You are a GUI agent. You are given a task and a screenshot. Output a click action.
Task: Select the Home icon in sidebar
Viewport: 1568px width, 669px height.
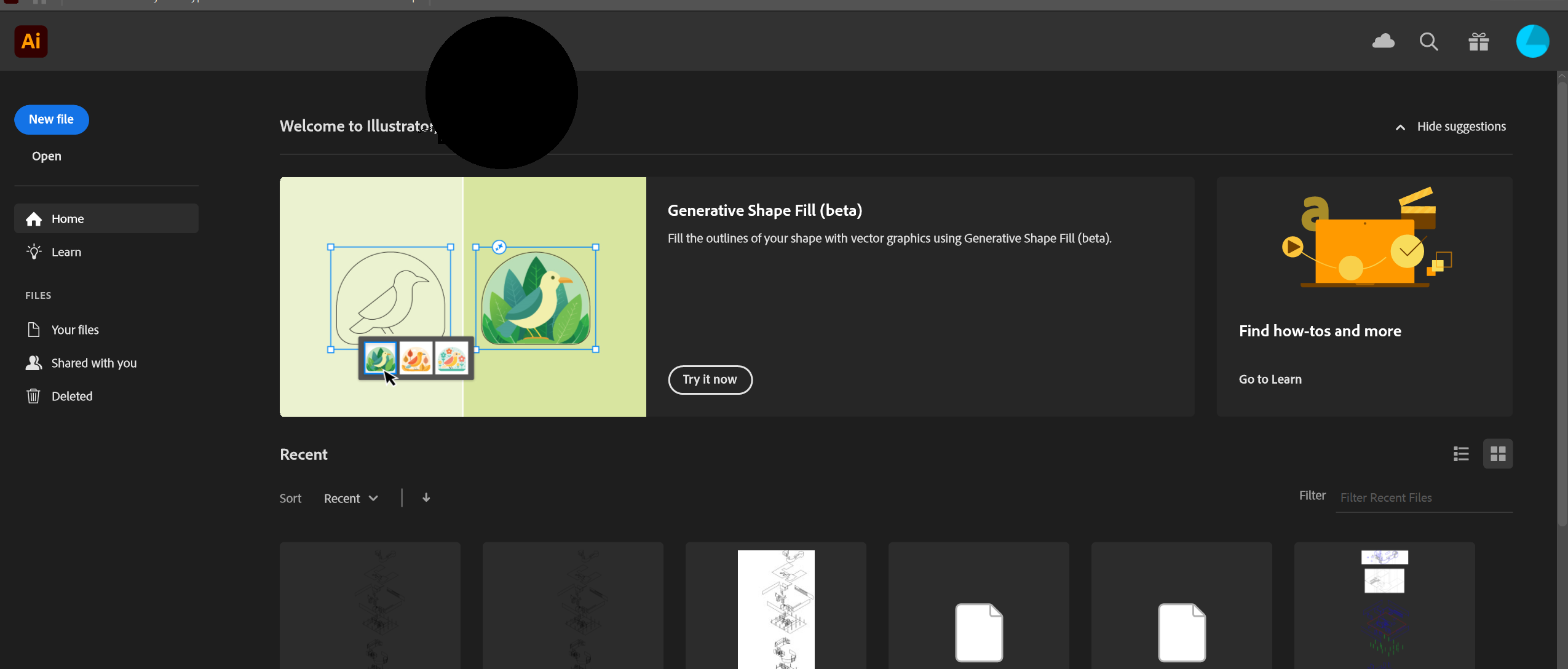[33, 218]
